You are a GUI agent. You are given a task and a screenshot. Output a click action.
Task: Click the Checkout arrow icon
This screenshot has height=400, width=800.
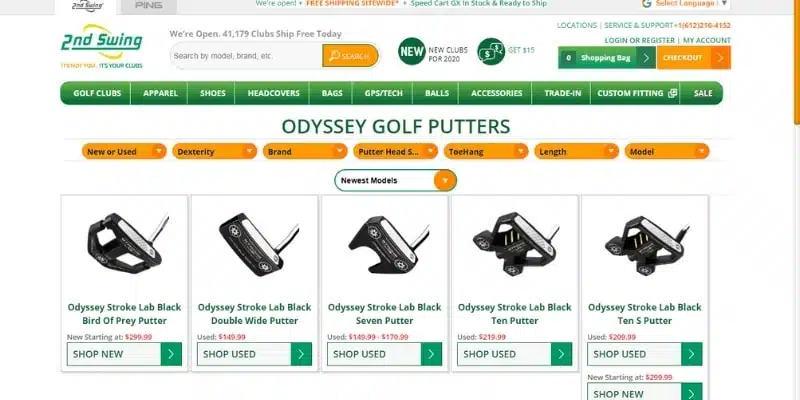coord(720,58)
